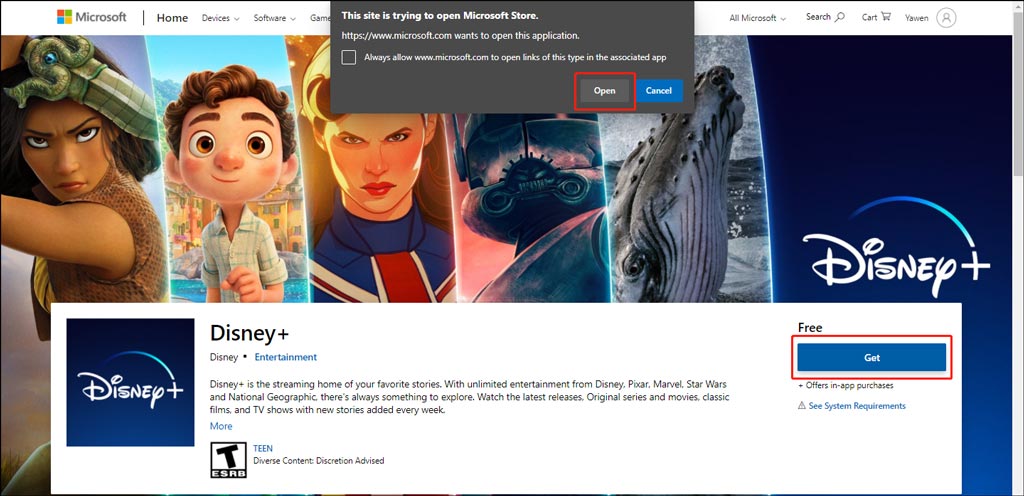Click the ESRB Teen rating badge
Image resolution: width=1024 pixels, height=496 pixels.
click(x=226, y=459)
